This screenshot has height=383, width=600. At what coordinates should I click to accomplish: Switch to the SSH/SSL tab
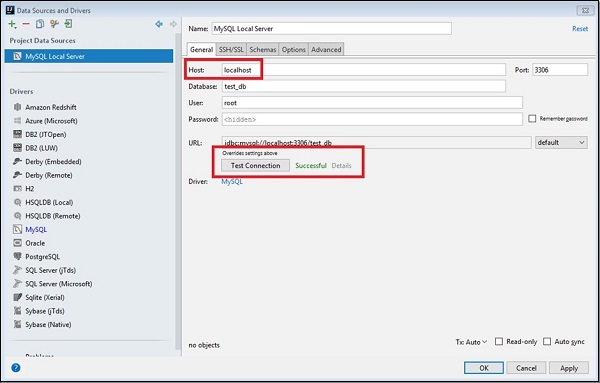pyautogui.click(x=231, y=49)
